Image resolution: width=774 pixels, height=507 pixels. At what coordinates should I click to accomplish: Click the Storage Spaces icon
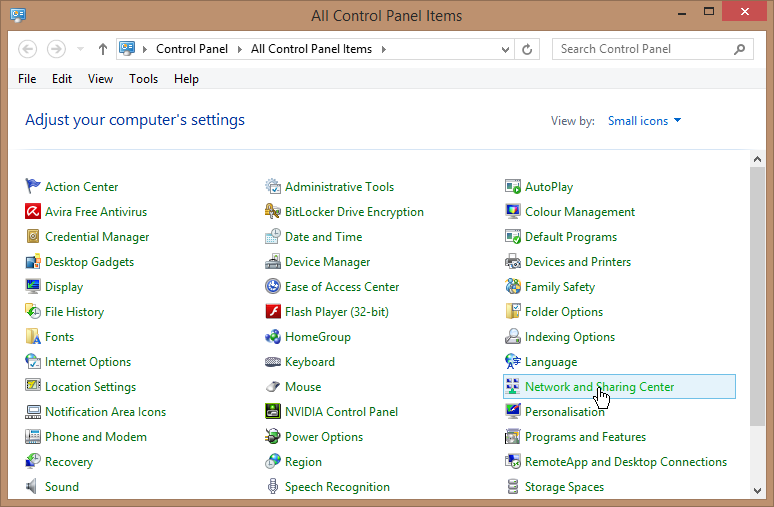point(513,486)
